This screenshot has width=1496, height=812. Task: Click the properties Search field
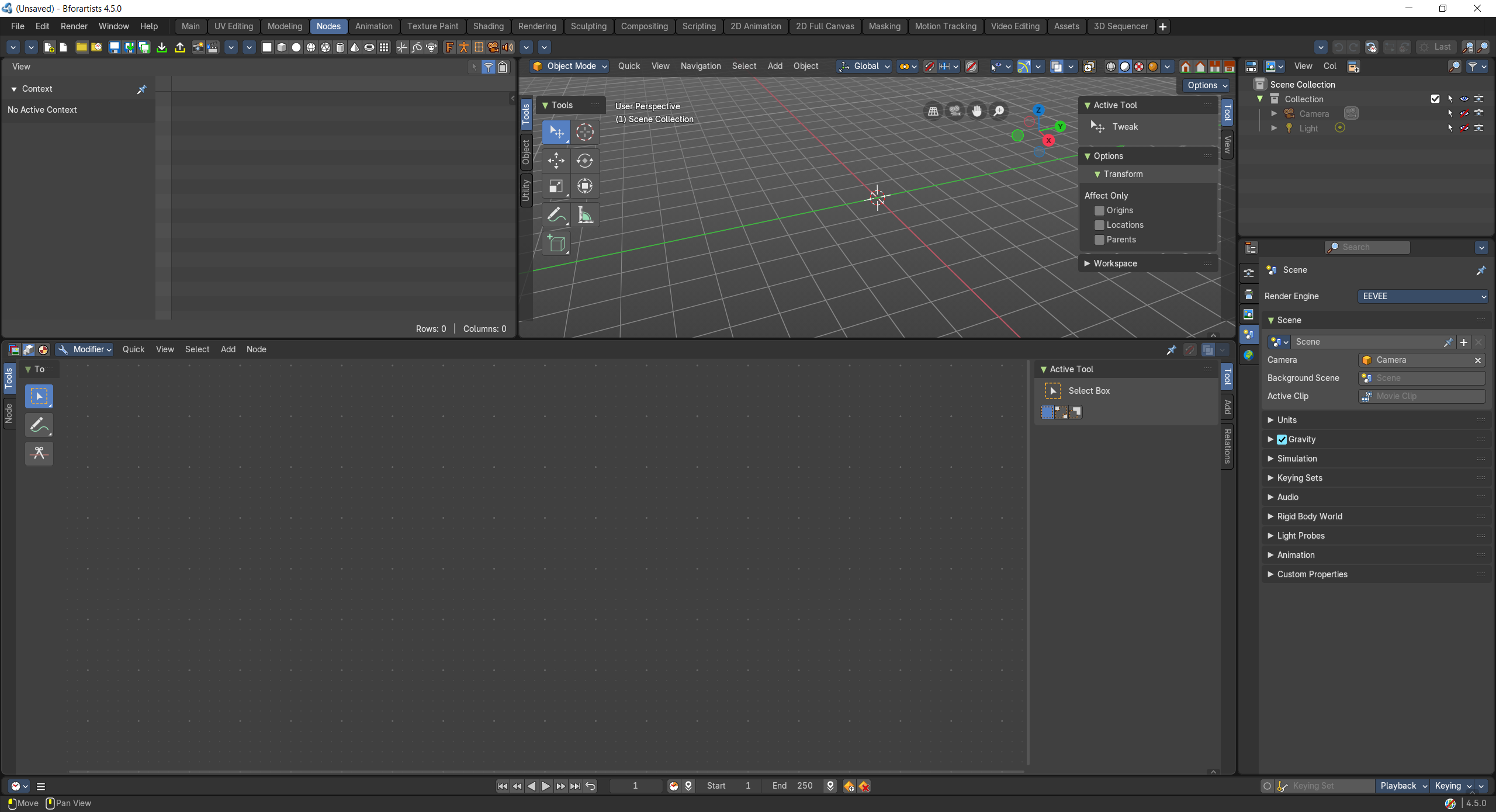[1367, 247]
